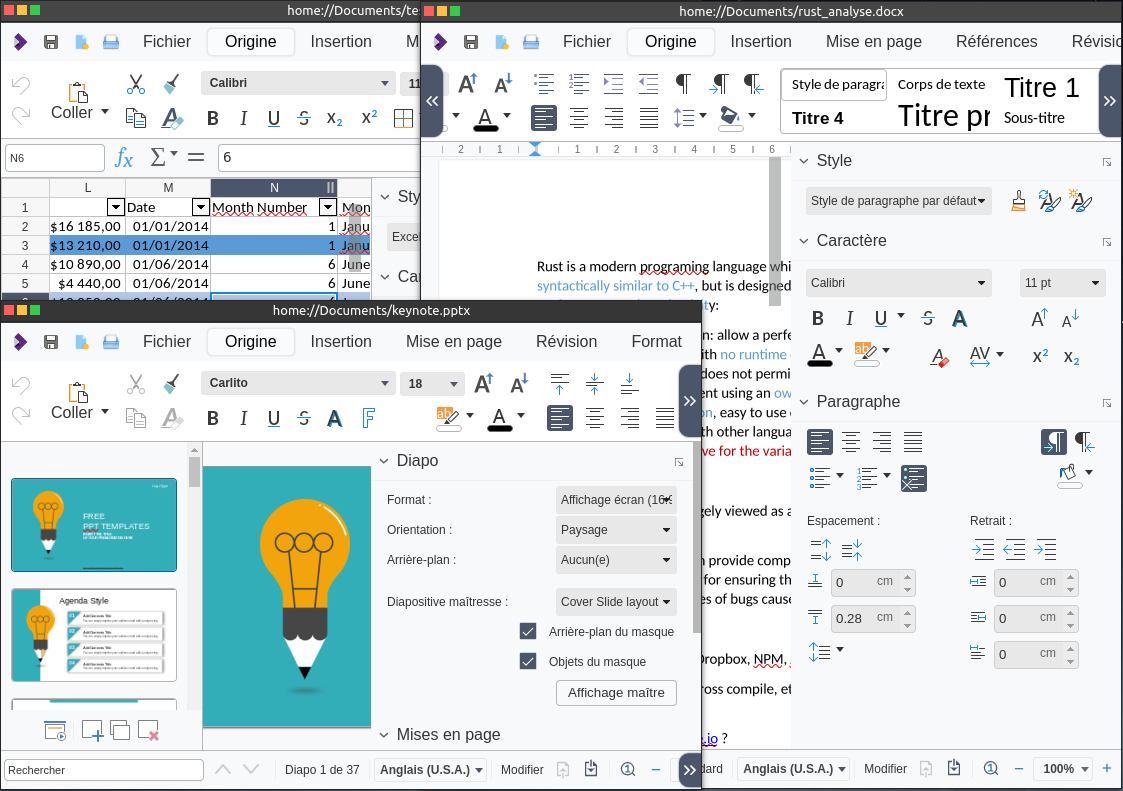
Task: Click the Undo arrow in keynote.pptx toolbar
Action: (21, 385)
